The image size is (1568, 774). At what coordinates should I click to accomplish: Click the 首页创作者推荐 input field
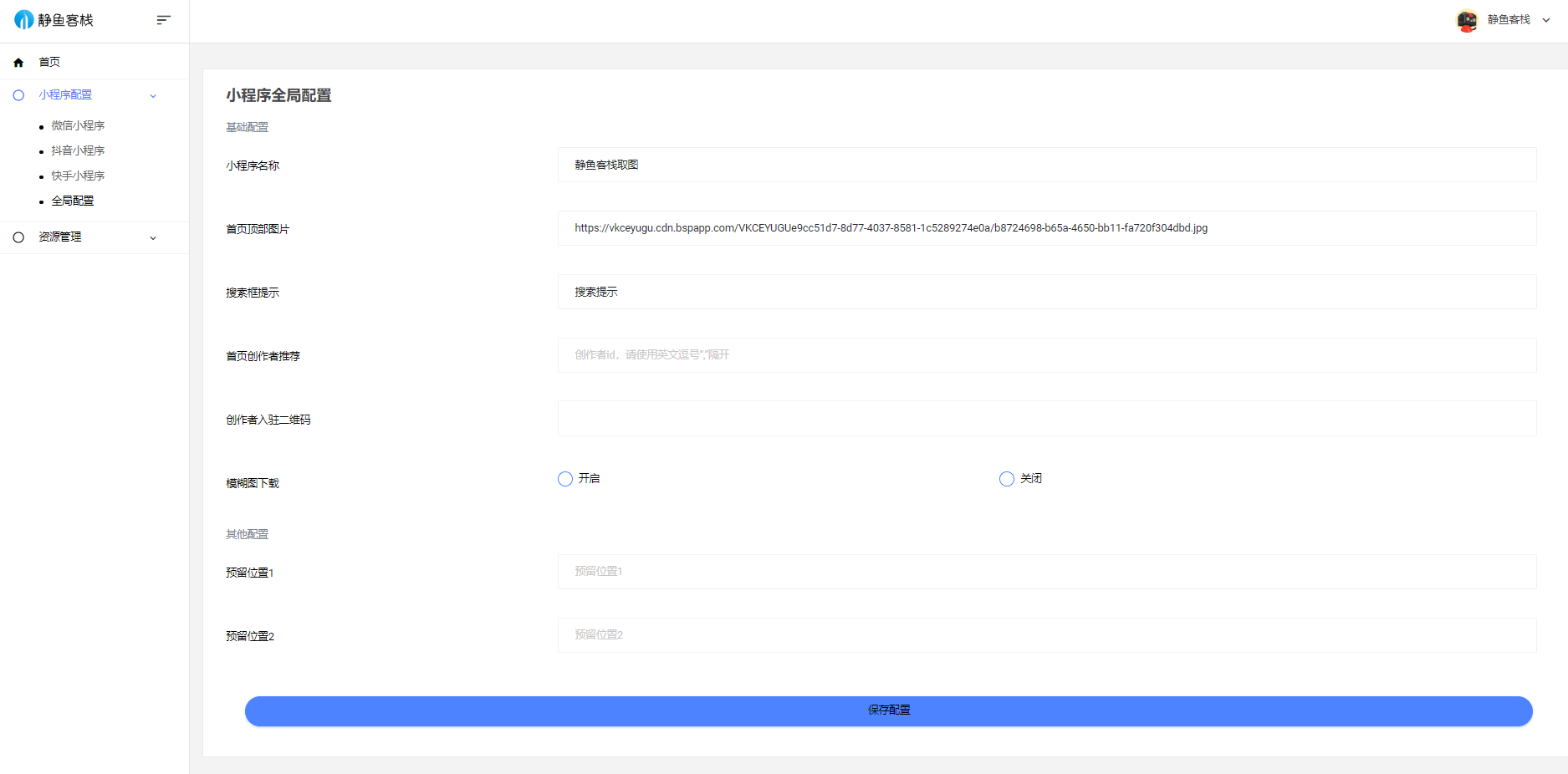click(1046, 355)
